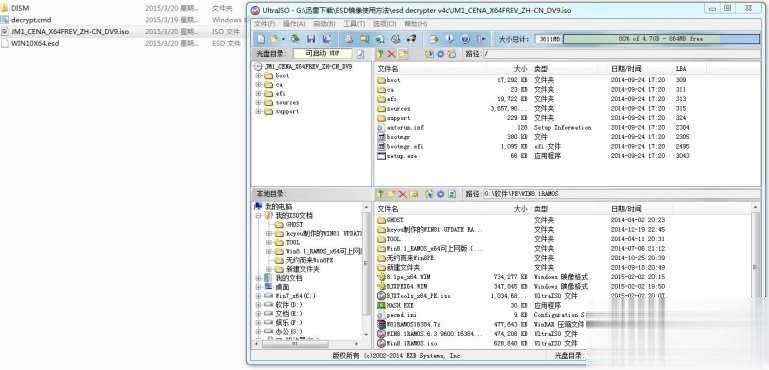769x370 pixels.
Task: Click the capacity bar showing 80% of 4.7GB
Action: tap(661, 39)
